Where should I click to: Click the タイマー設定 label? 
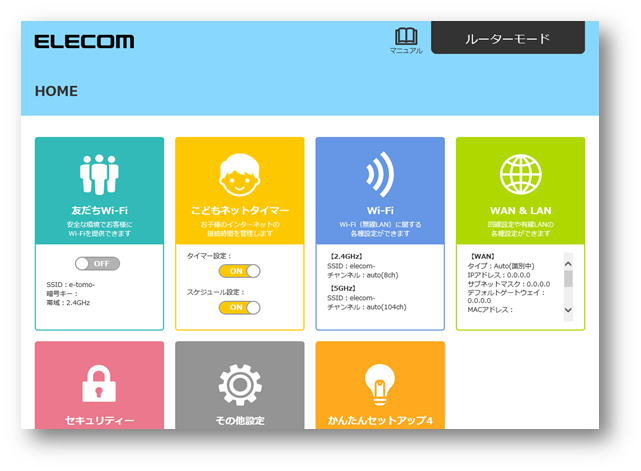[209, 256]
